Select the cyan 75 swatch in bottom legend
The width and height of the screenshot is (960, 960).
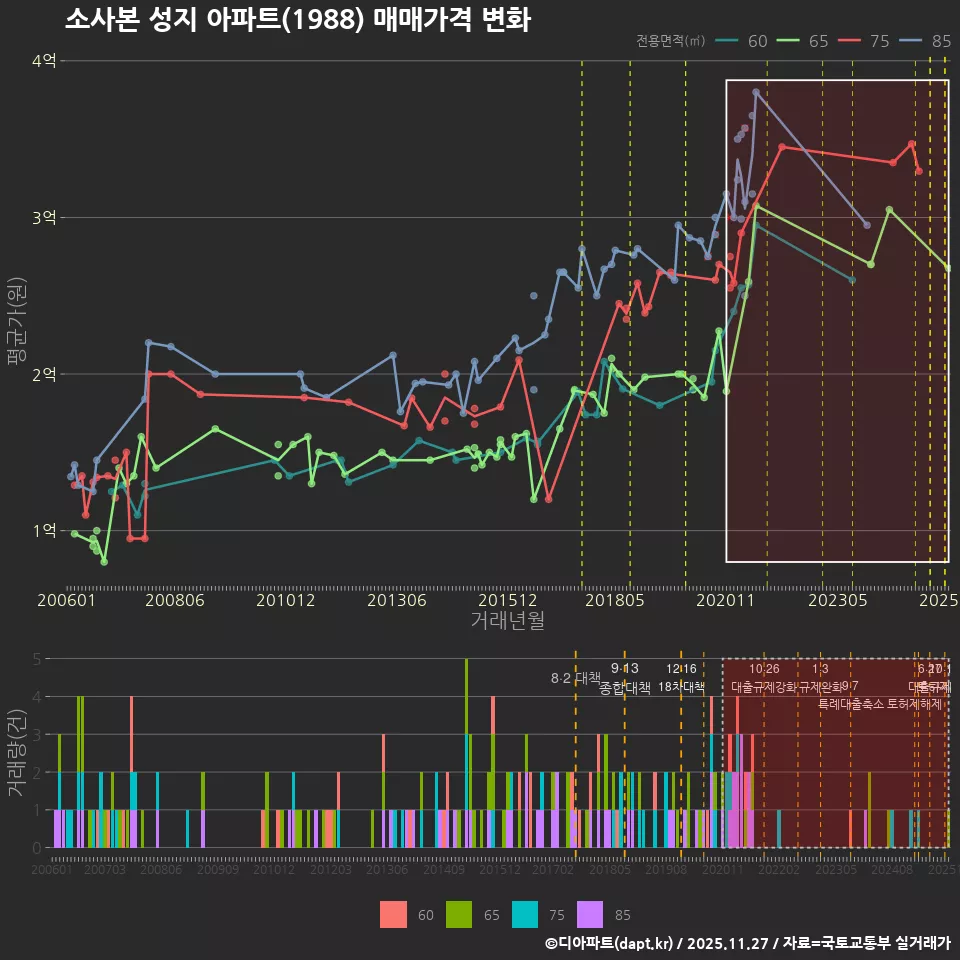coord(525,914)
